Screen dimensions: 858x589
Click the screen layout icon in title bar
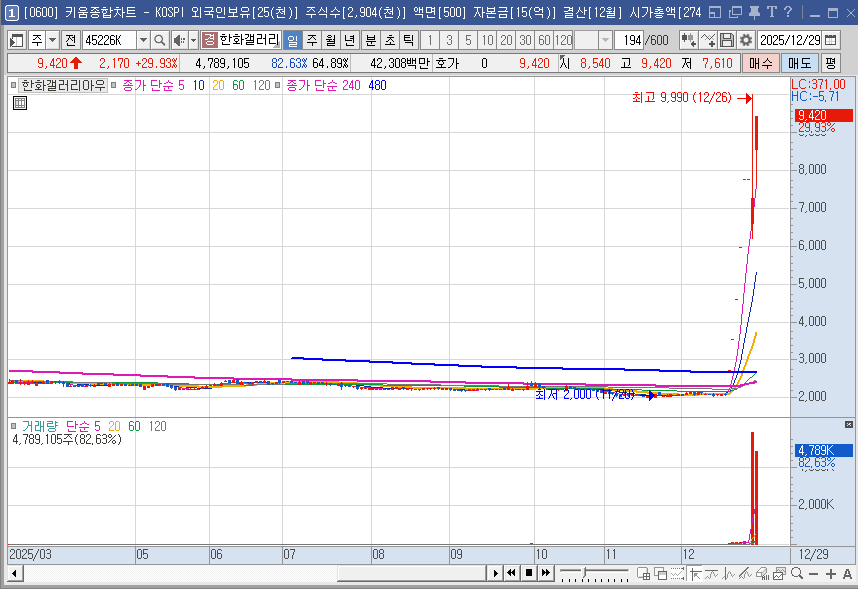tap(715, 12)
